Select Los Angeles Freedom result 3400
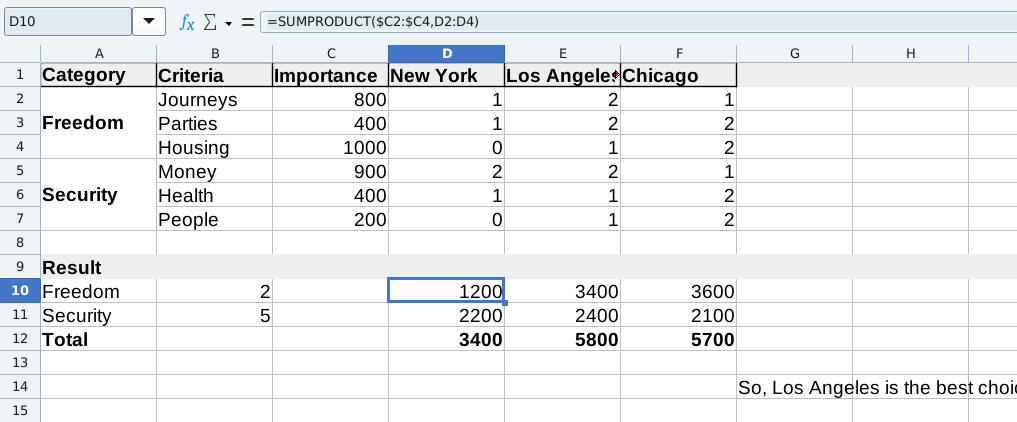 point(563,291)
